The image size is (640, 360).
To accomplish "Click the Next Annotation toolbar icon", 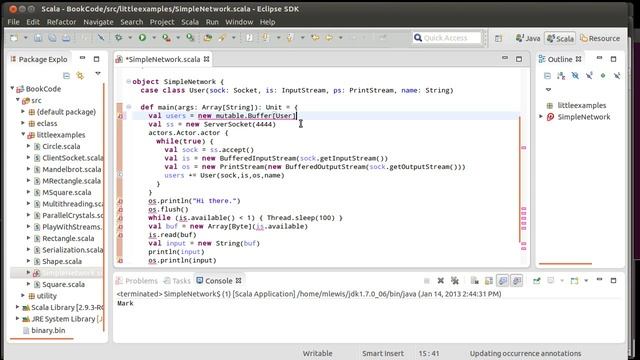I will [266, 38].
